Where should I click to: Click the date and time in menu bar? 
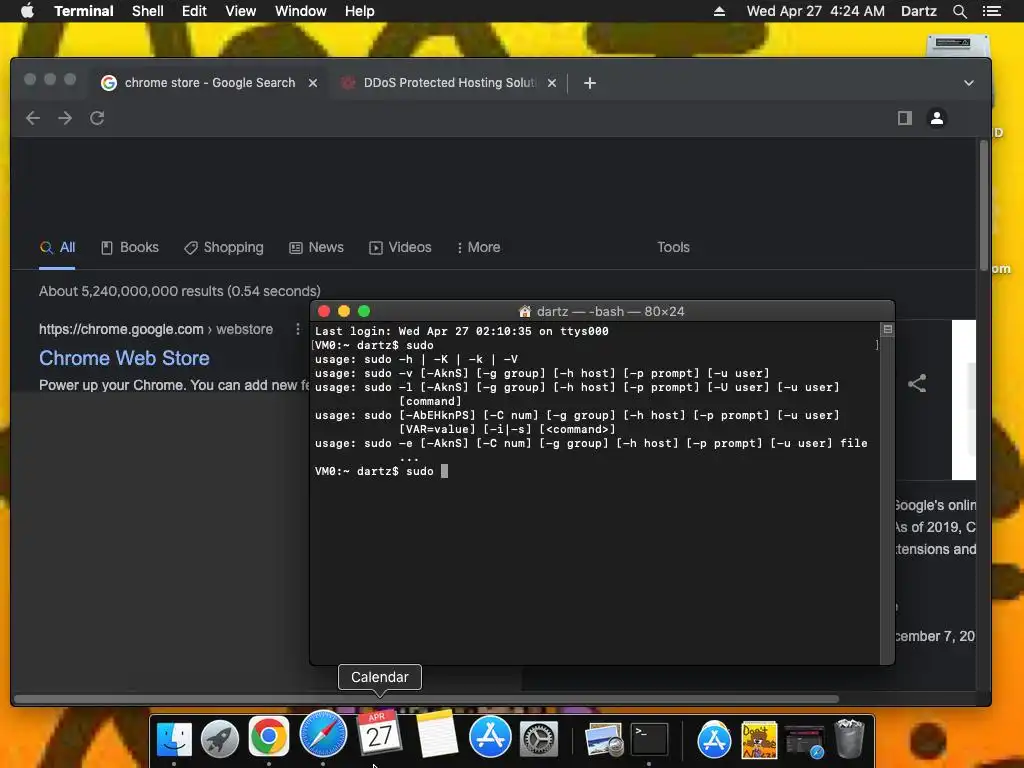(x=816, y=11)
